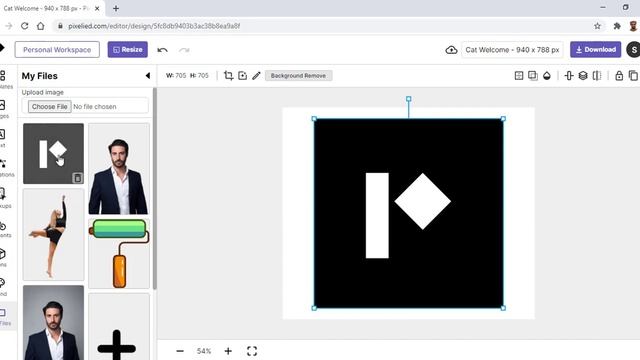Screen dimensions: 640x360
Task: Click the Background Remove button
Action: pos(298,76)
